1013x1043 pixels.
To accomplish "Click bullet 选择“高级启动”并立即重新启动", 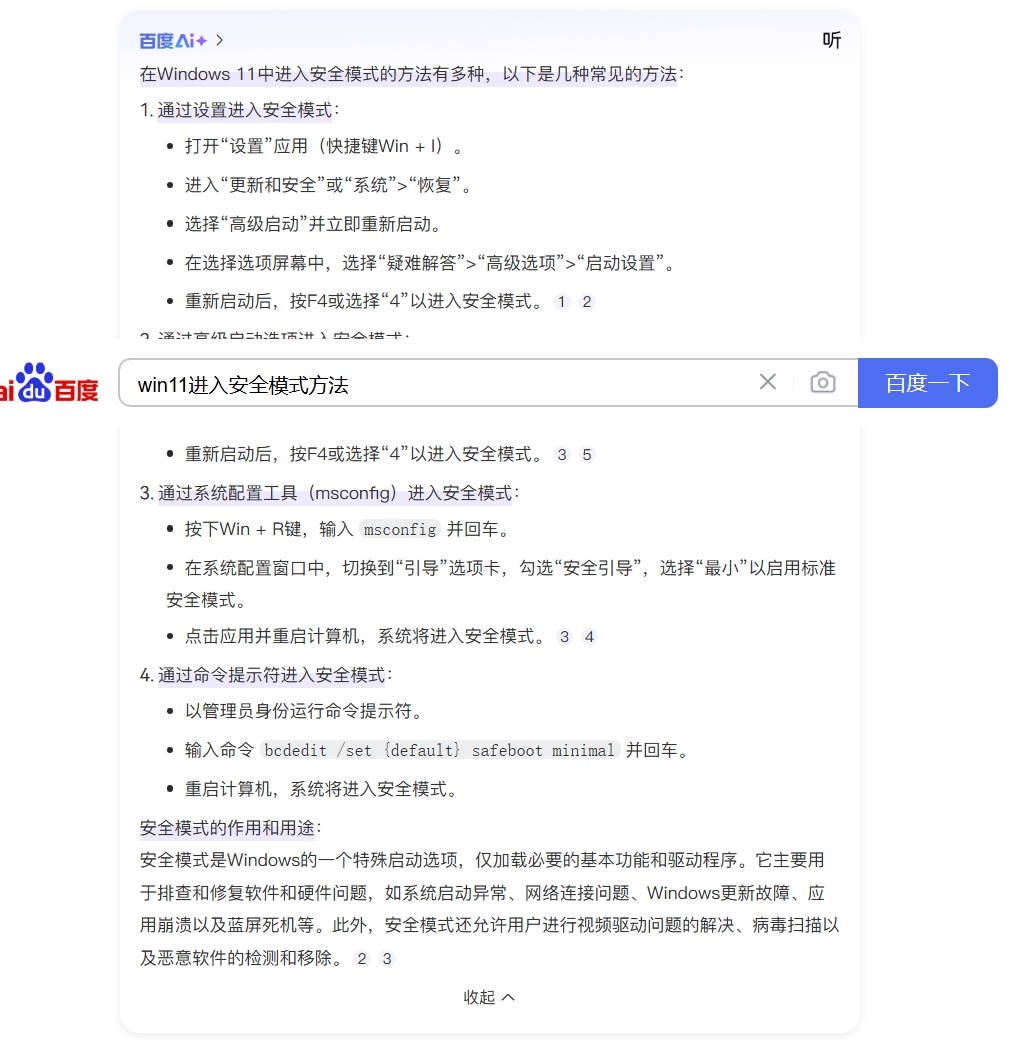I will (315, 224).
